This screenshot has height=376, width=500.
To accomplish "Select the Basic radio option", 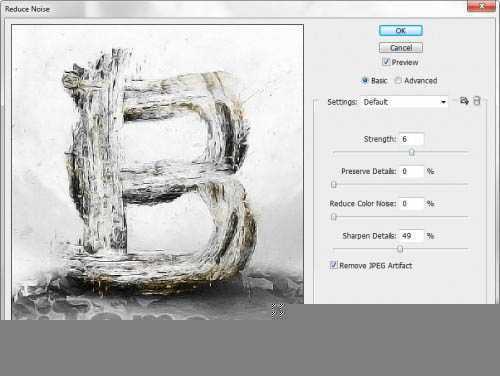I will (365, 81).
